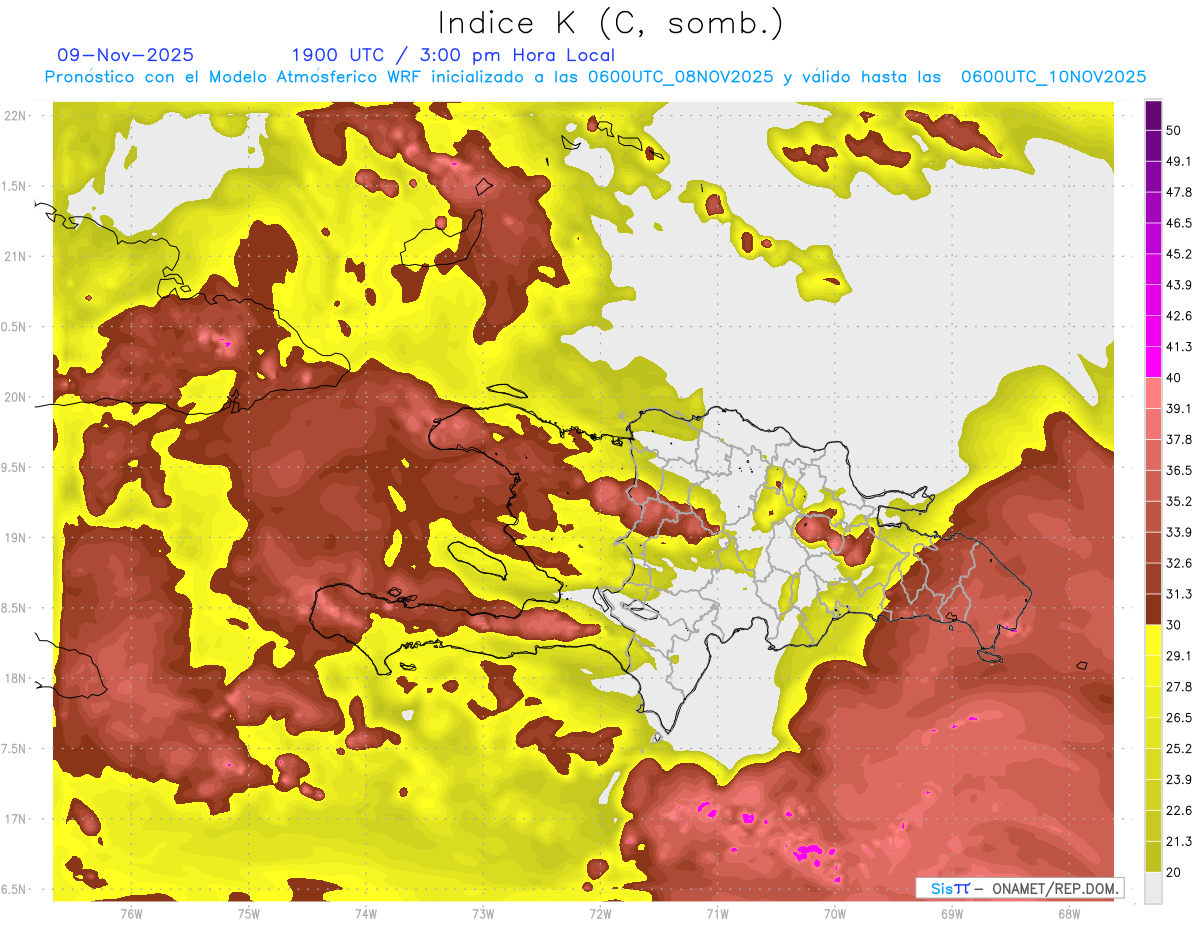The image size is (1200, 927).
Task: Click the colorbar value '27.8'
Action: (1178, 687)
